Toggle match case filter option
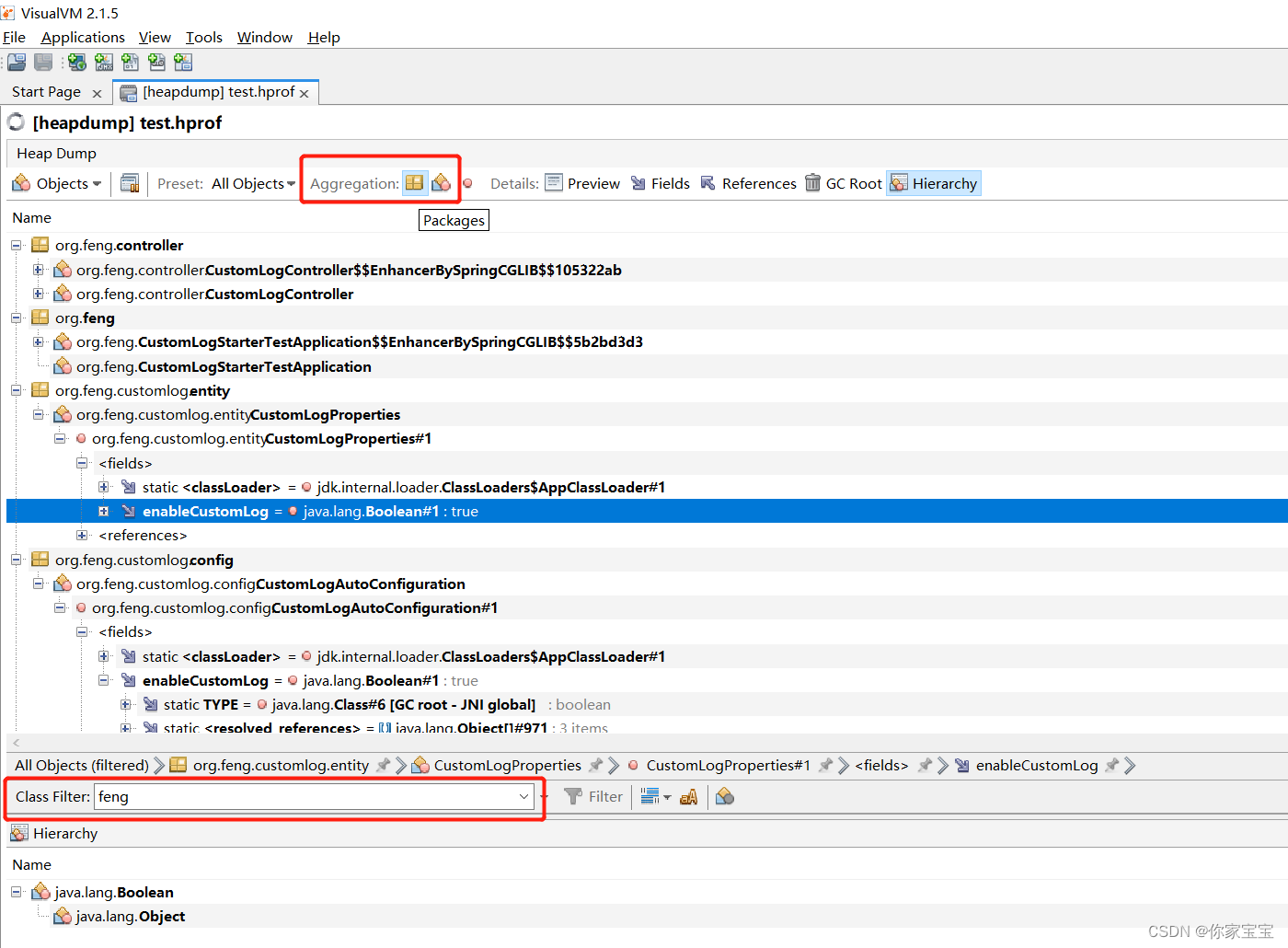Viewport: 1288px width, 948px height. click(688, 796)
